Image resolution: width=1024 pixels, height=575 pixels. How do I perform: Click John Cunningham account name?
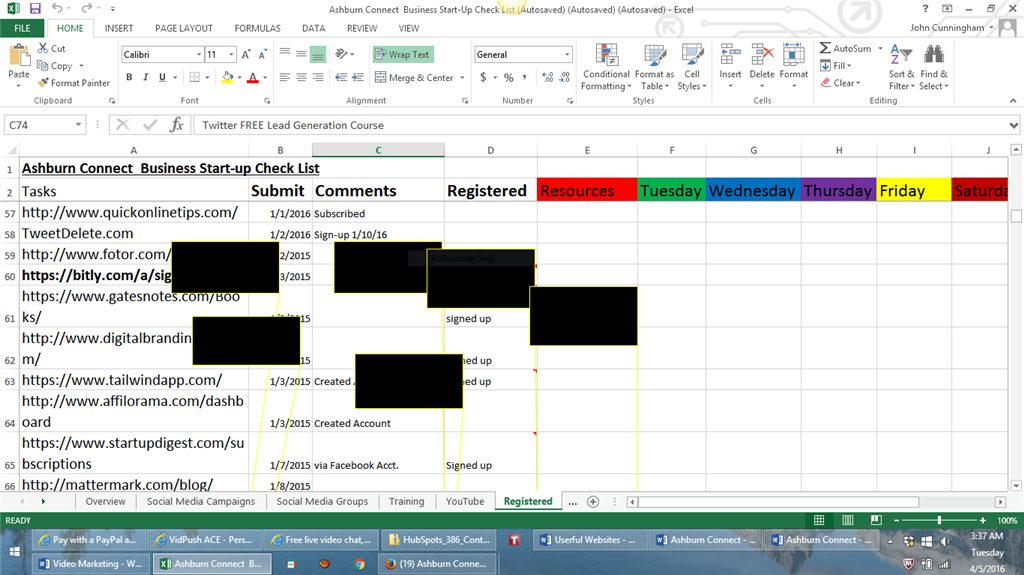coord(947,27)
